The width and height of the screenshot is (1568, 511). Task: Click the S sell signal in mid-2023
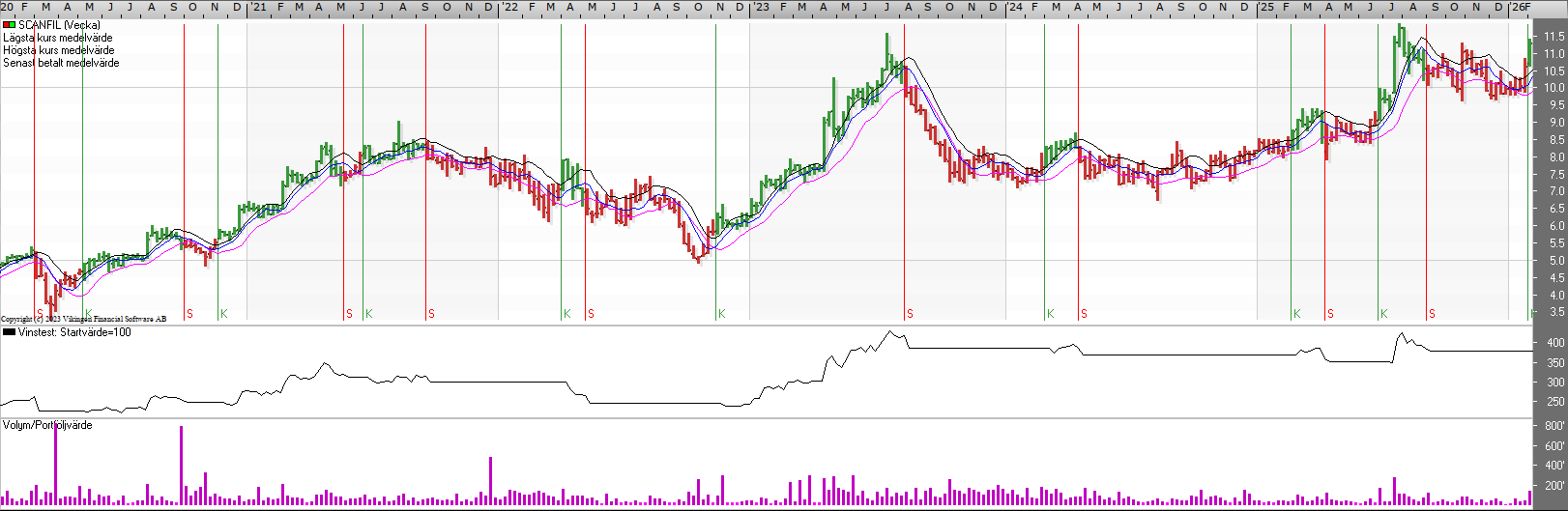[910, 314]
